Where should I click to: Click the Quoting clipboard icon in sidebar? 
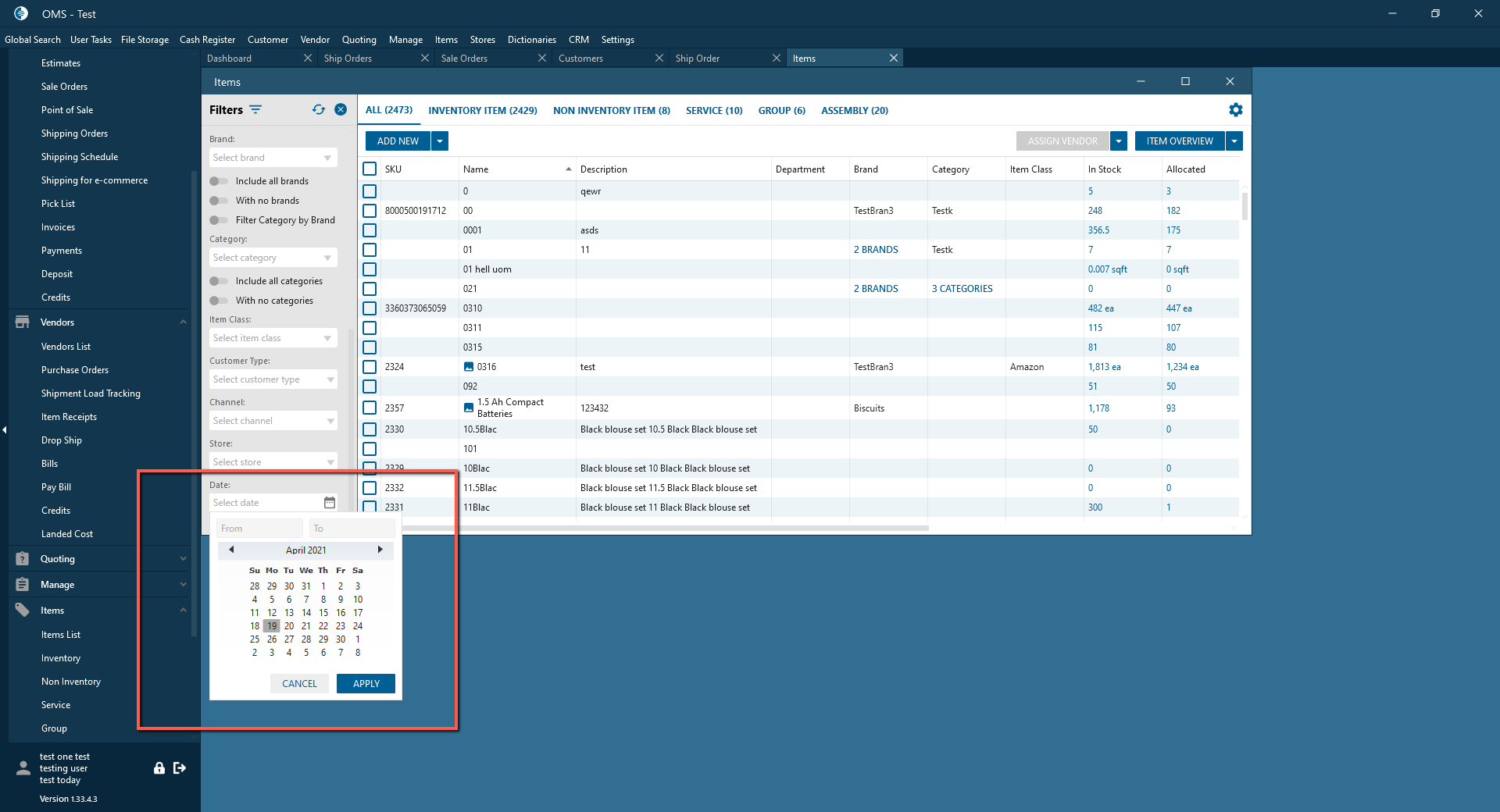pos(23,559)
